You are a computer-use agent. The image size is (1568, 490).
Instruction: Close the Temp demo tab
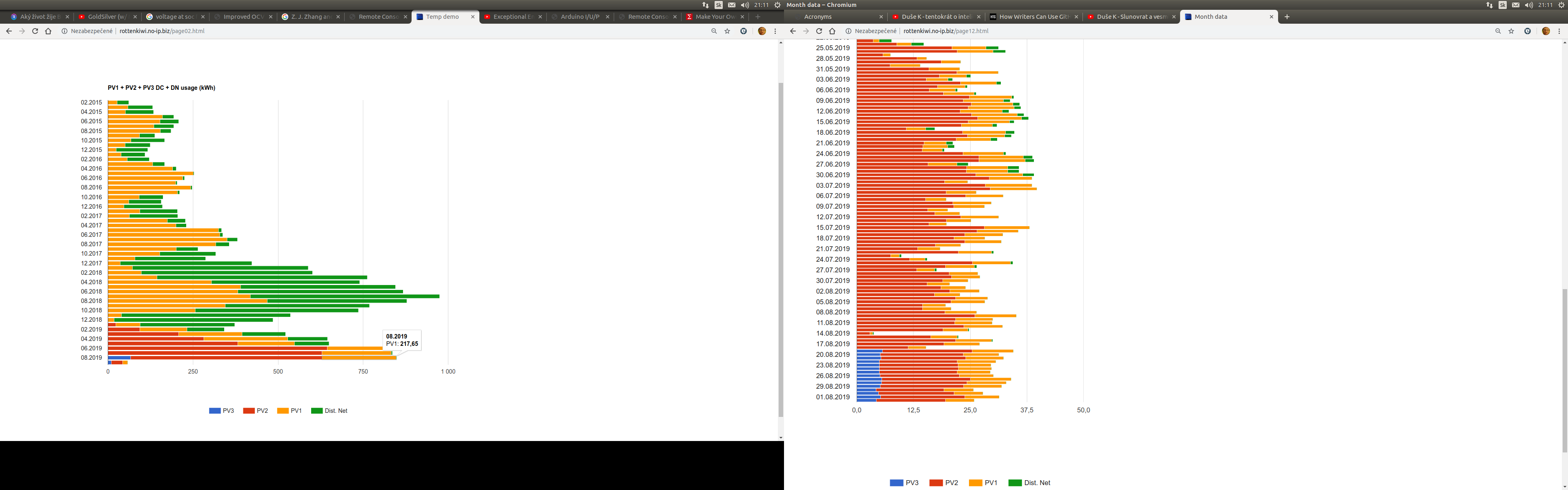pyautogui.click(x=473, y=17)
